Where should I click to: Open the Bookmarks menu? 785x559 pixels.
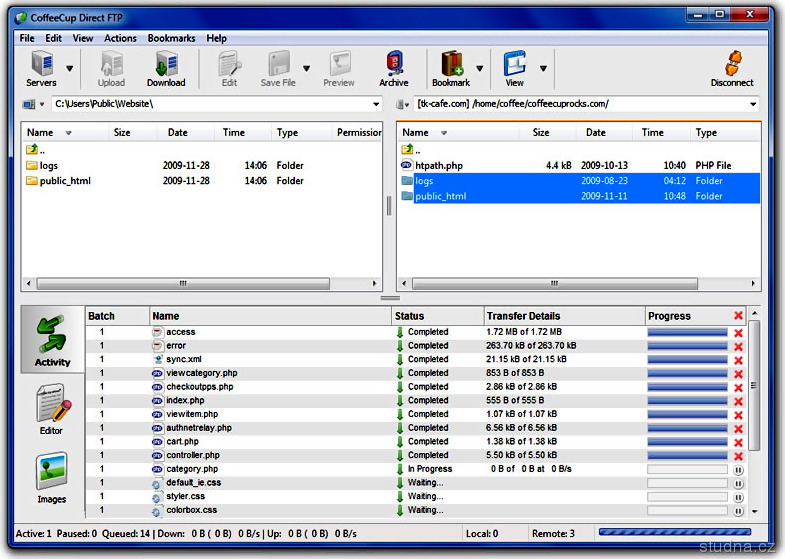171,38
